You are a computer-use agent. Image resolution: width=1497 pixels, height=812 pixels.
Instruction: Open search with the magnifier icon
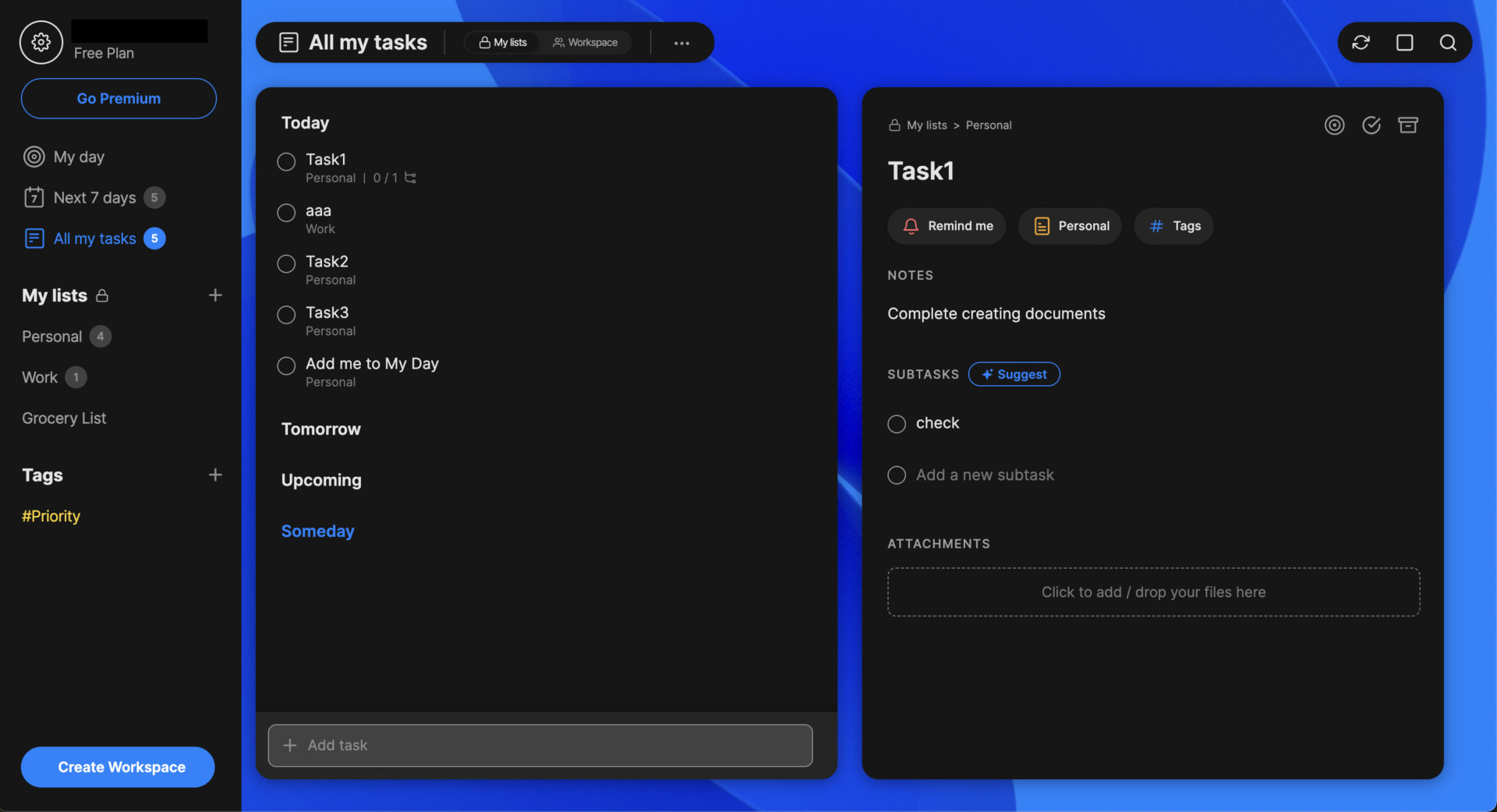tap(1448, 43)
